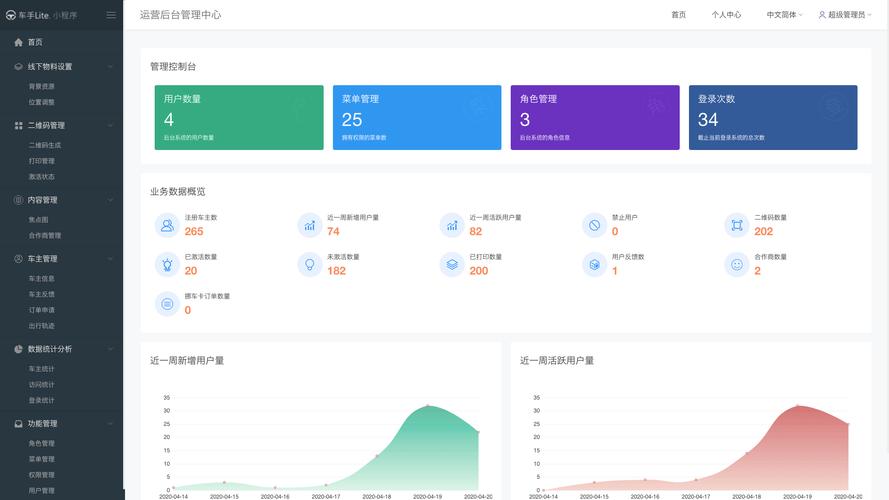Select 首页 in the left sidebar
Viewport: 889px width, 500px height.
point(35,42)
